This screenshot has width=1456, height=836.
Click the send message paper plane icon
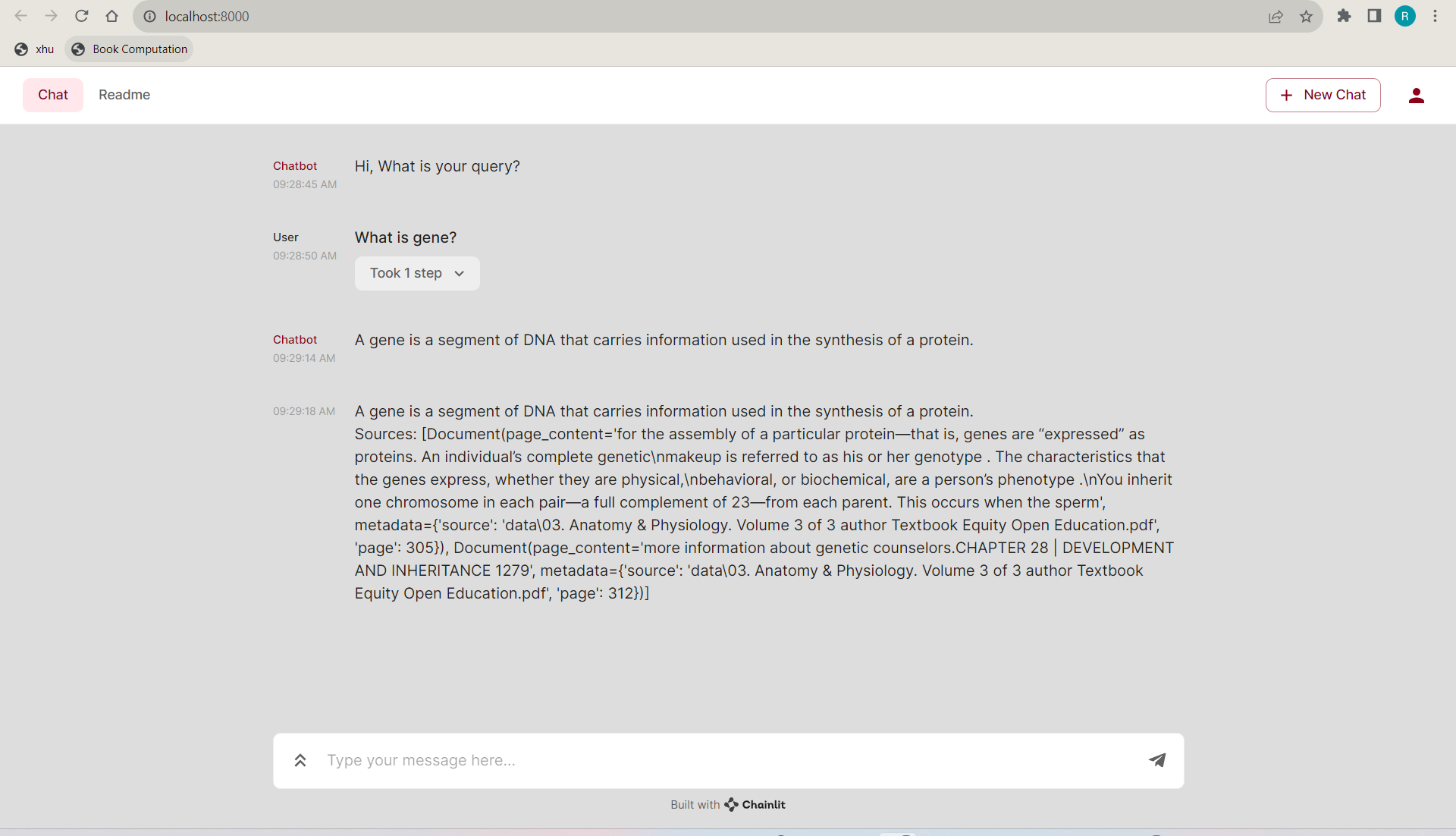click(x=1156, y=760)
